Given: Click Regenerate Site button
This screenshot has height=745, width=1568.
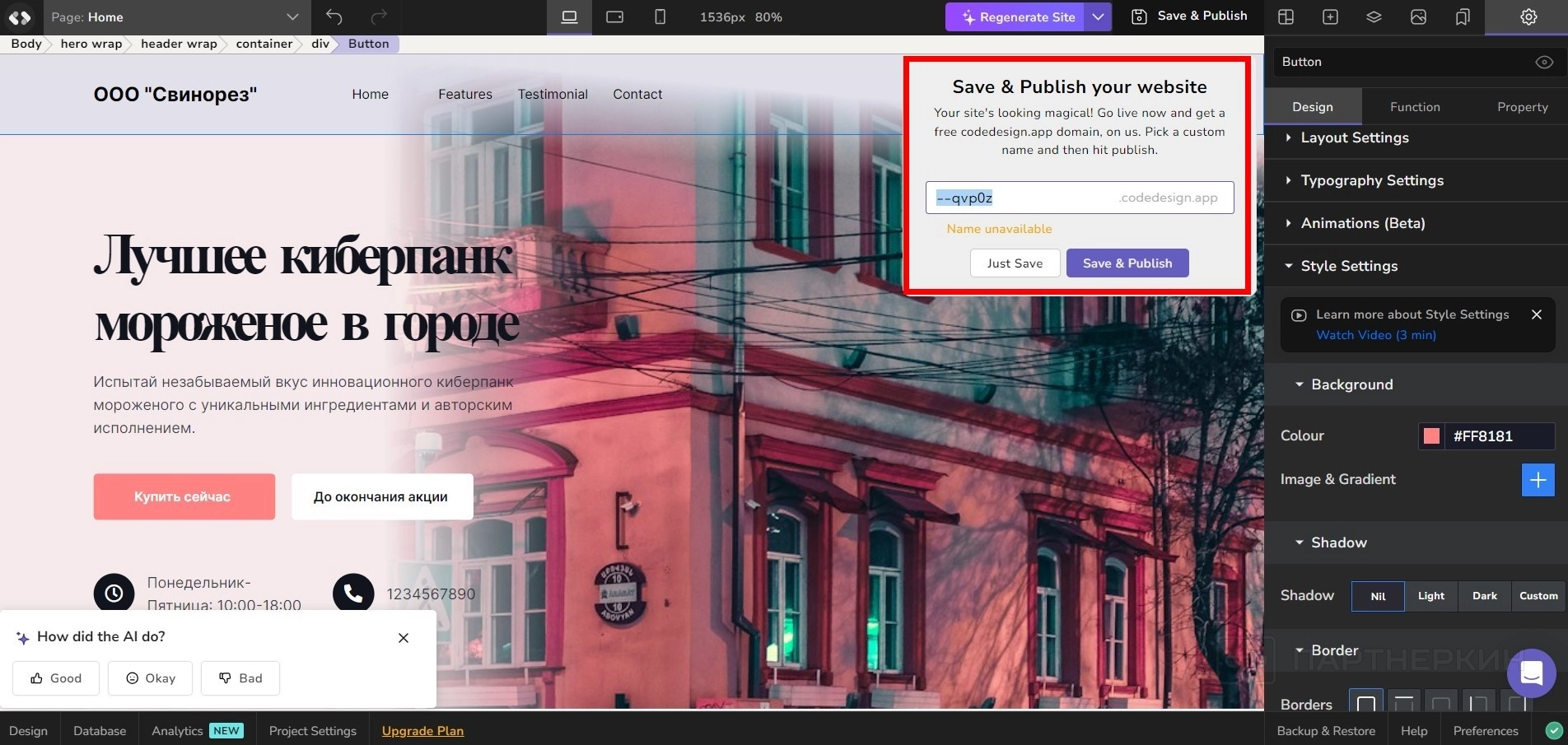Looking at the screenshot, I should click(1018, 16).
